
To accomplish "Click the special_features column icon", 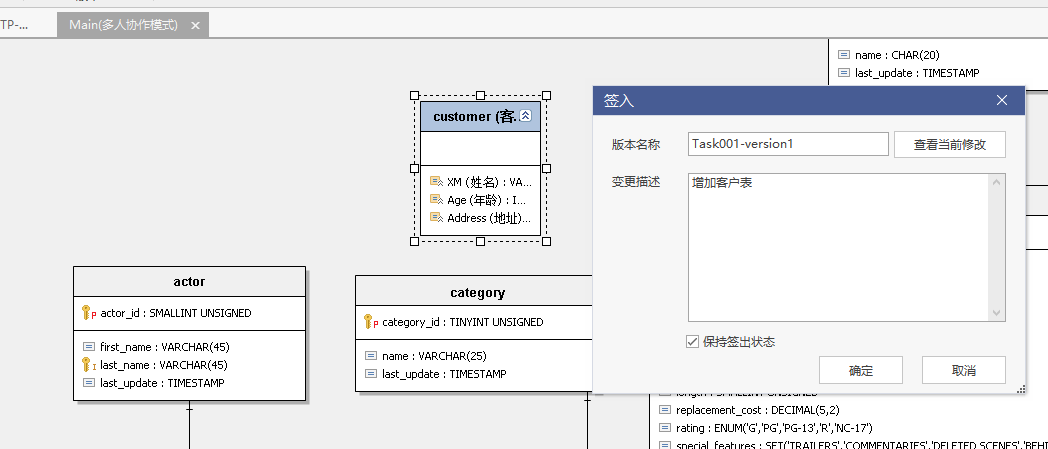I will point(664,445).
